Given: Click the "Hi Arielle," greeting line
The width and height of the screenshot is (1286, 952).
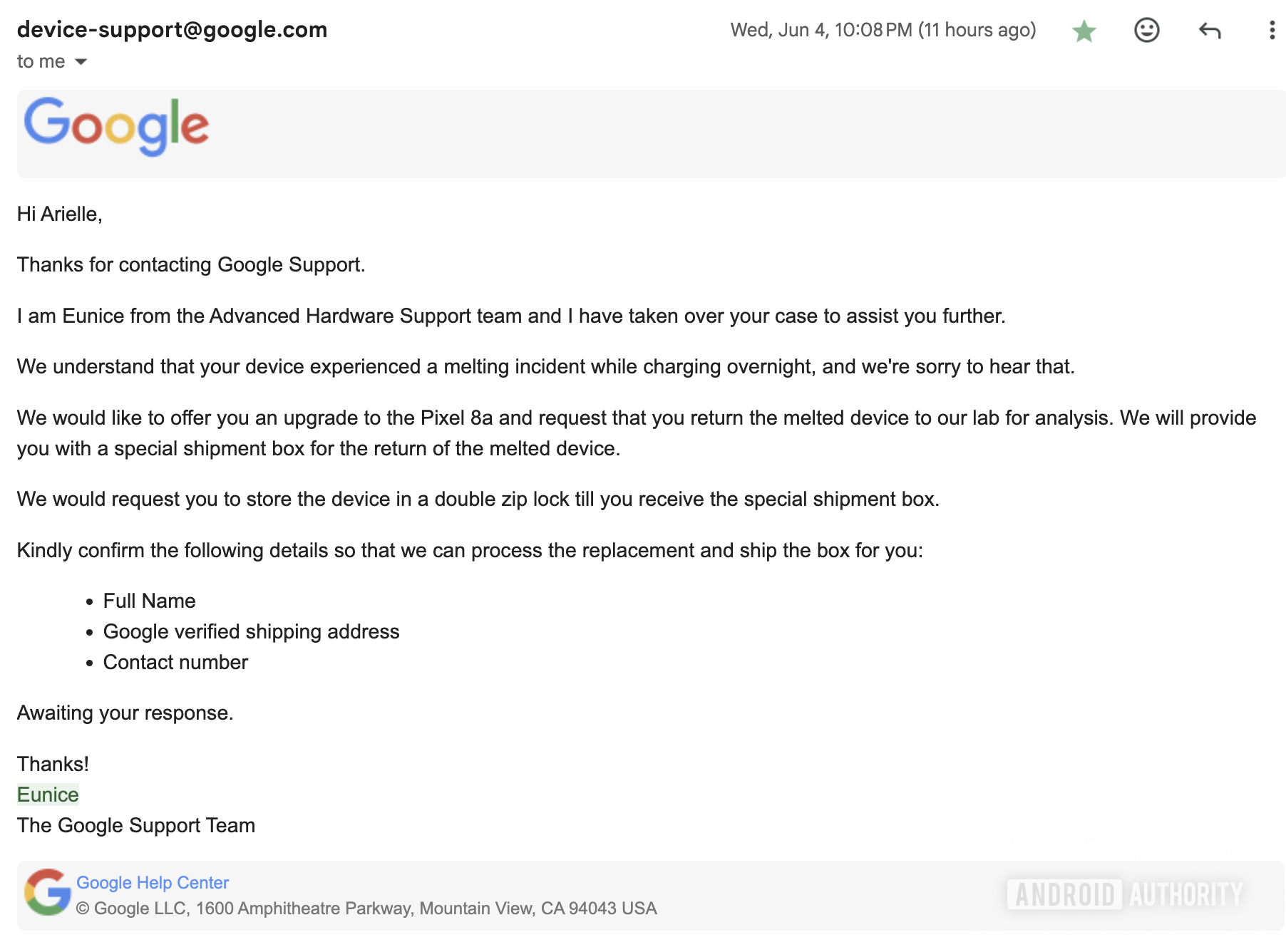Looking at the screenshot, I should click(x=60, y=214).
